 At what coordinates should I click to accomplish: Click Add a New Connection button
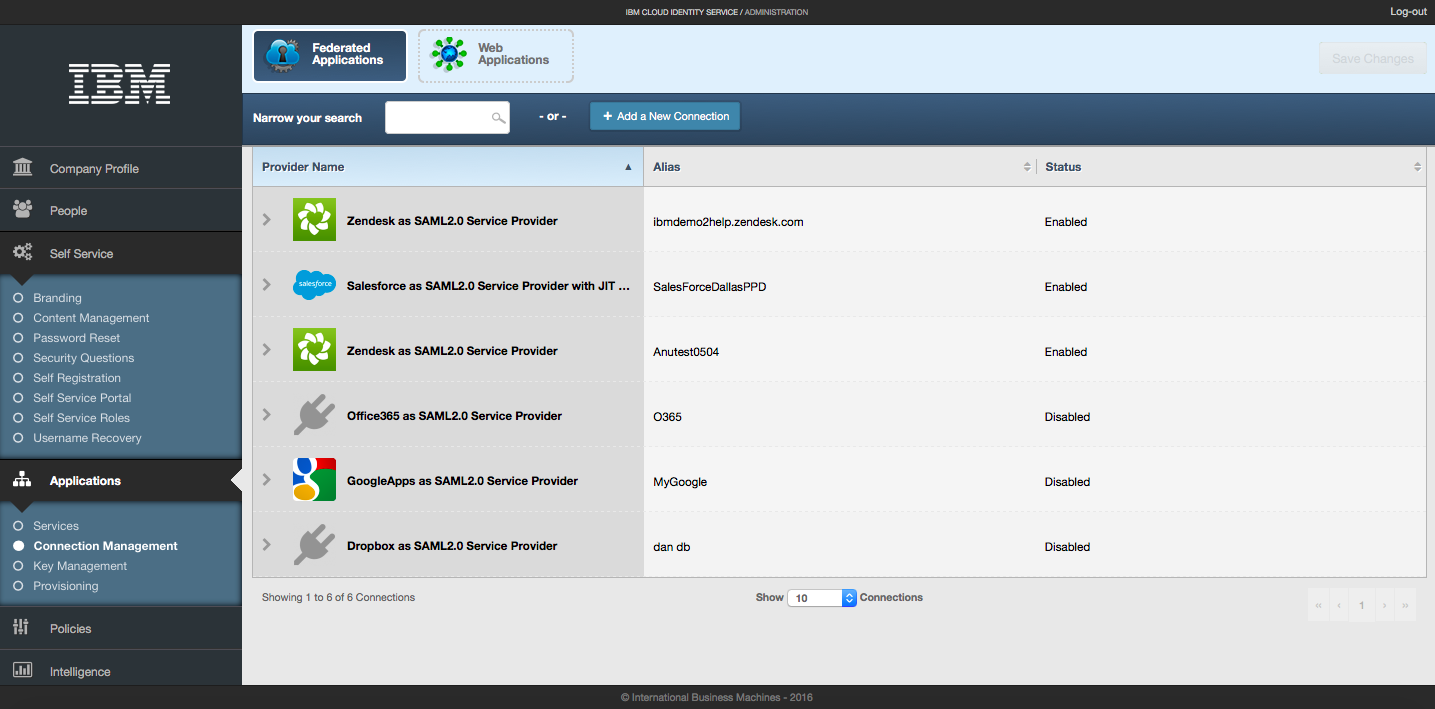click(665, 116)
